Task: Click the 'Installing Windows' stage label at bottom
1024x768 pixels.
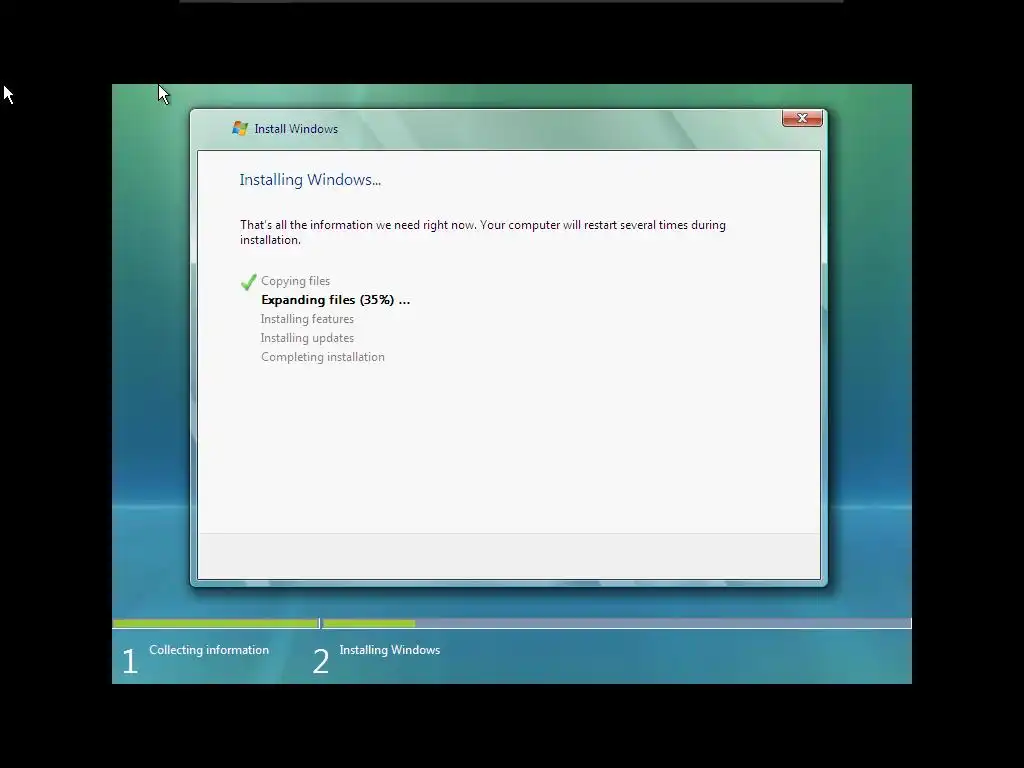Action: pyautogui.click(x=390, y=650)
